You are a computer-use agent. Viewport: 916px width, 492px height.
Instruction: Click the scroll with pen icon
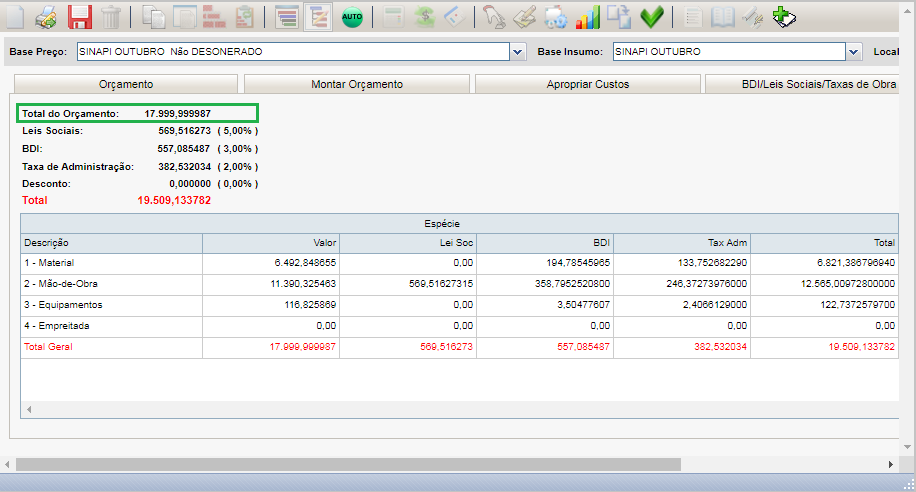click(752, 17)
